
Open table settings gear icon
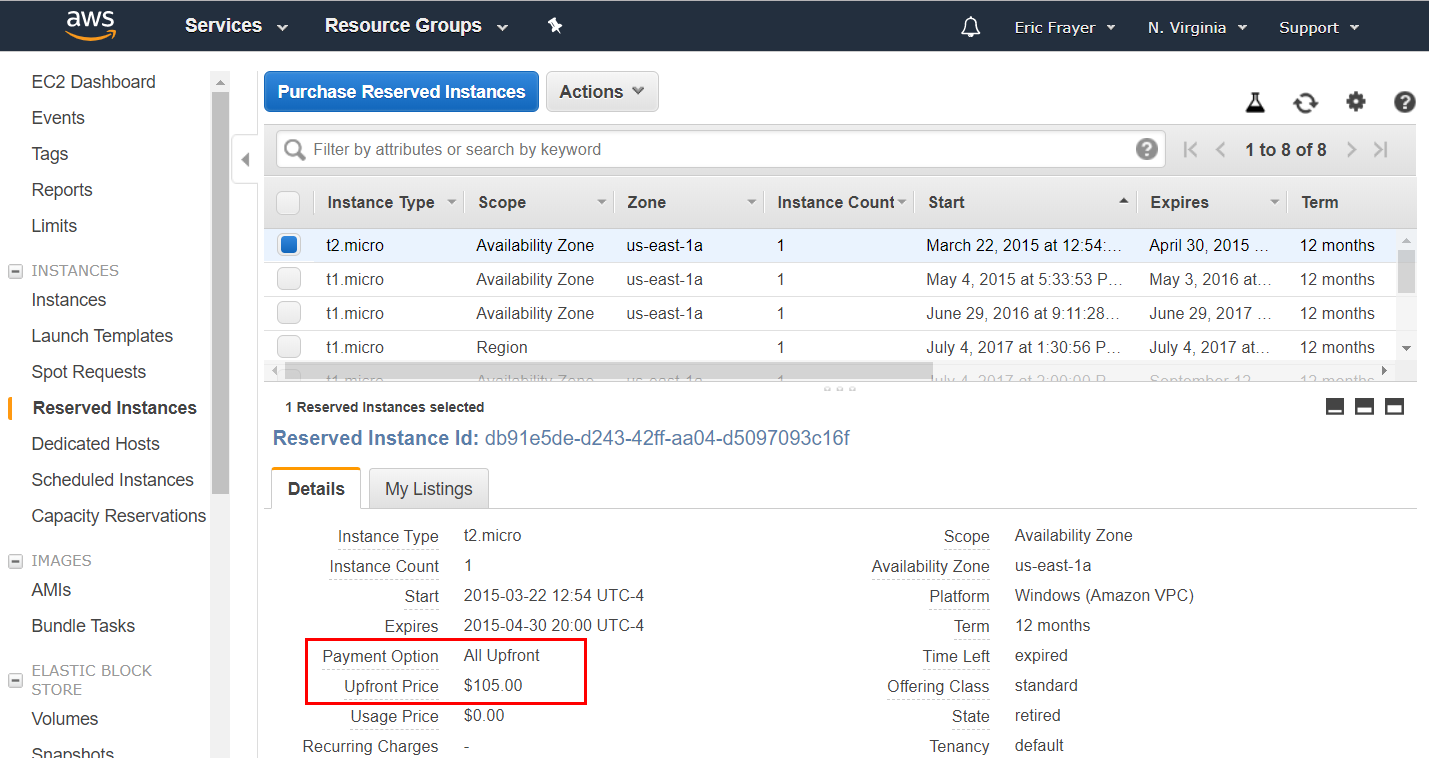coord(1355,101)
